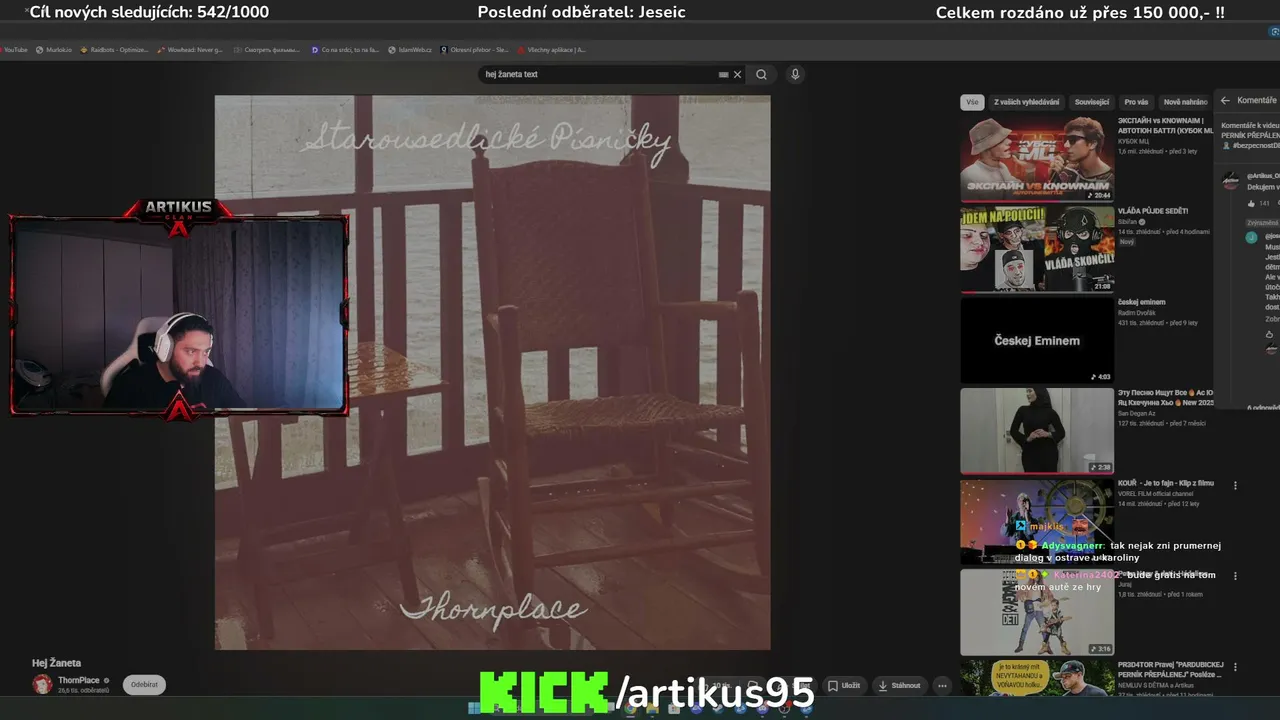
Task: Click the "Stáhnout" download button
Action: pos(899,686)
